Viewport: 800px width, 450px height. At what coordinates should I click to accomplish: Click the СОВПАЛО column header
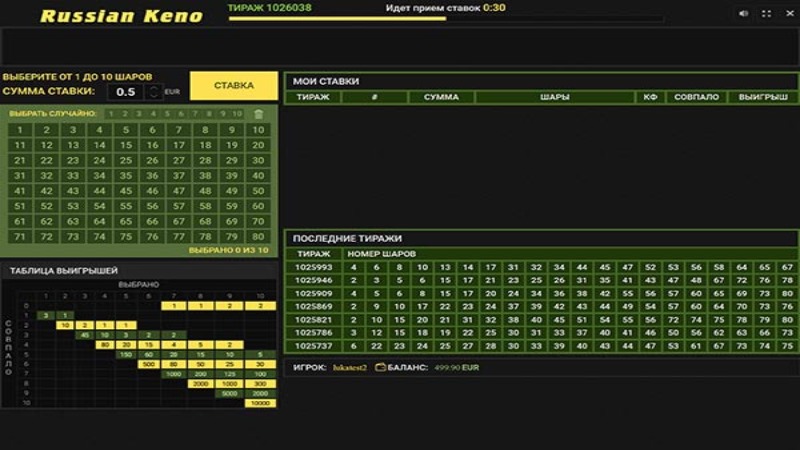(696, 97)
